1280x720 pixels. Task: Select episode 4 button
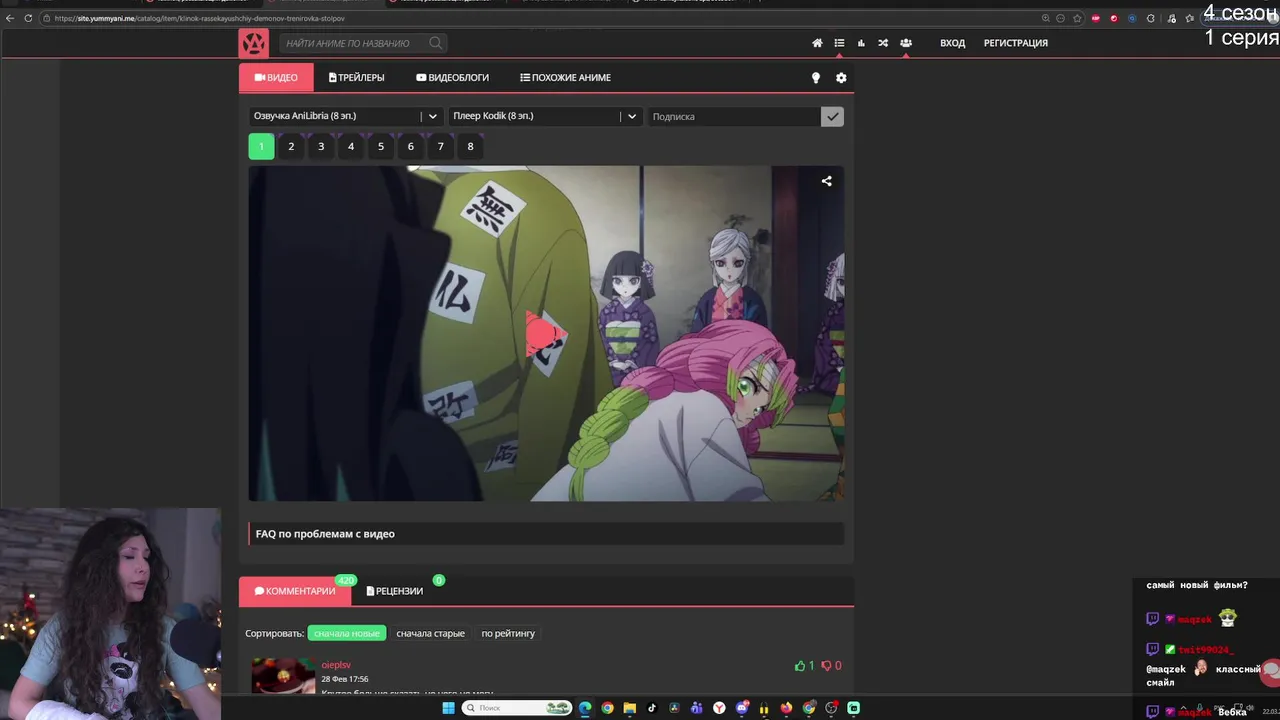pos(351,146)
